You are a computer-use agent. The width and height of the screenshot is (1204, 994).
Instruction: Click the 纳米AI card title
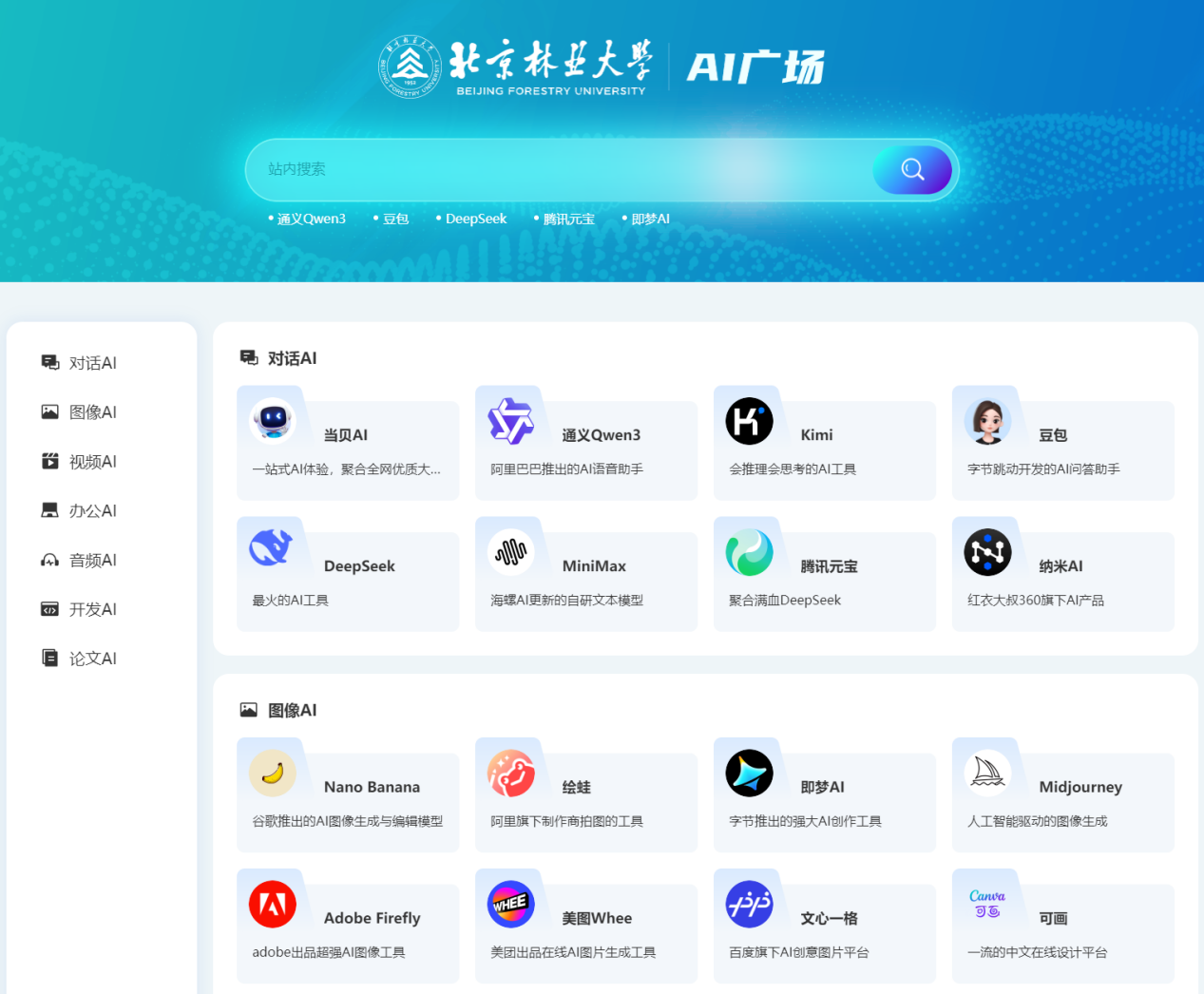[x=1061, y=566]
